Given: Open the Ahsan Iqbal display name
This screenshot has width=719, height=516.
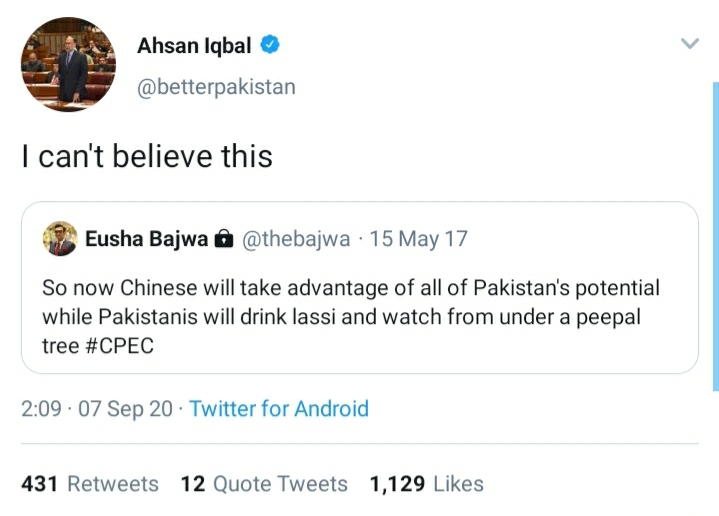Looking at the screenshot, I should click(194, 45).
